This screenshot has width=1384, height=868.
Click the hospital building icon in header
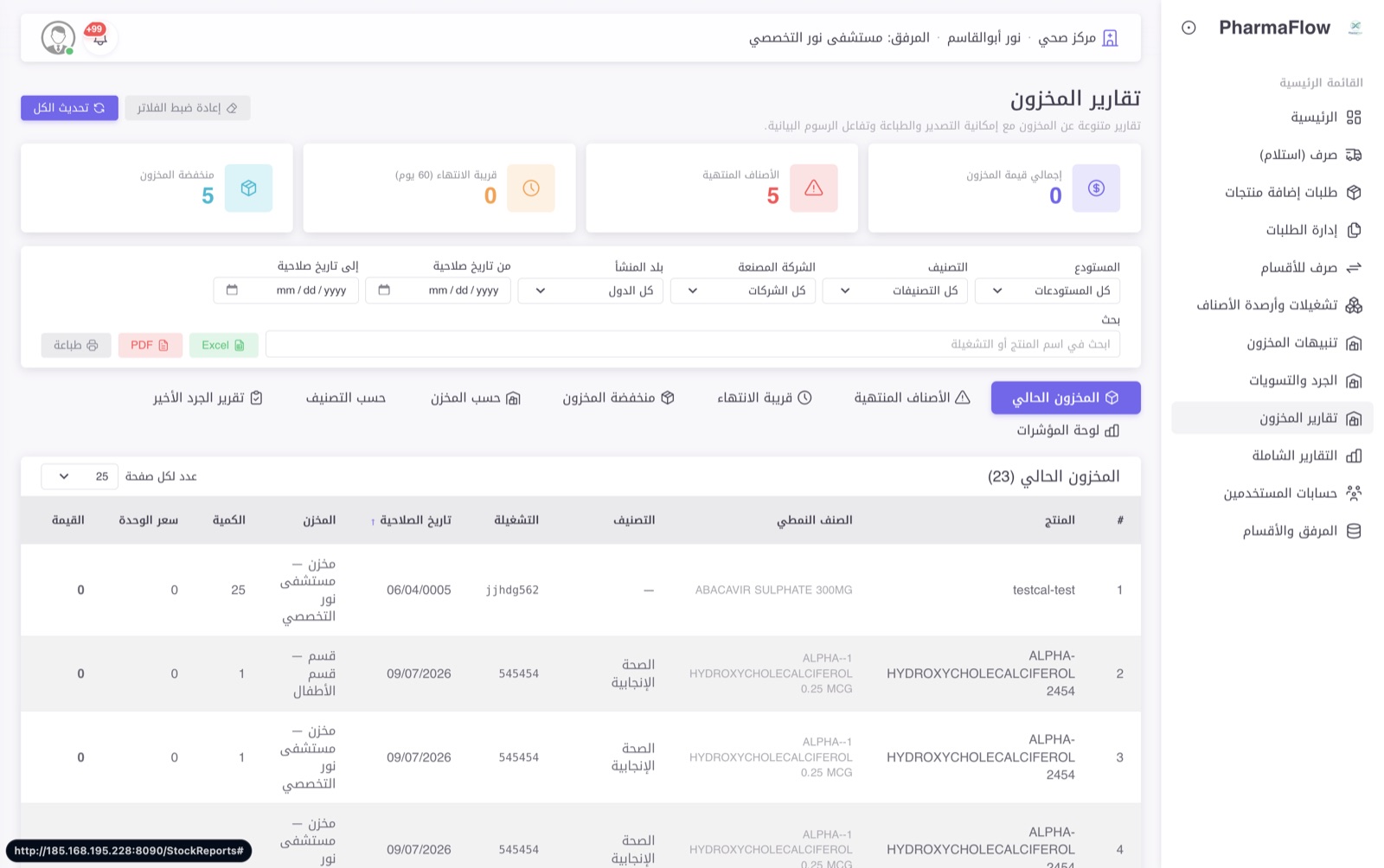click(1110, 38)
